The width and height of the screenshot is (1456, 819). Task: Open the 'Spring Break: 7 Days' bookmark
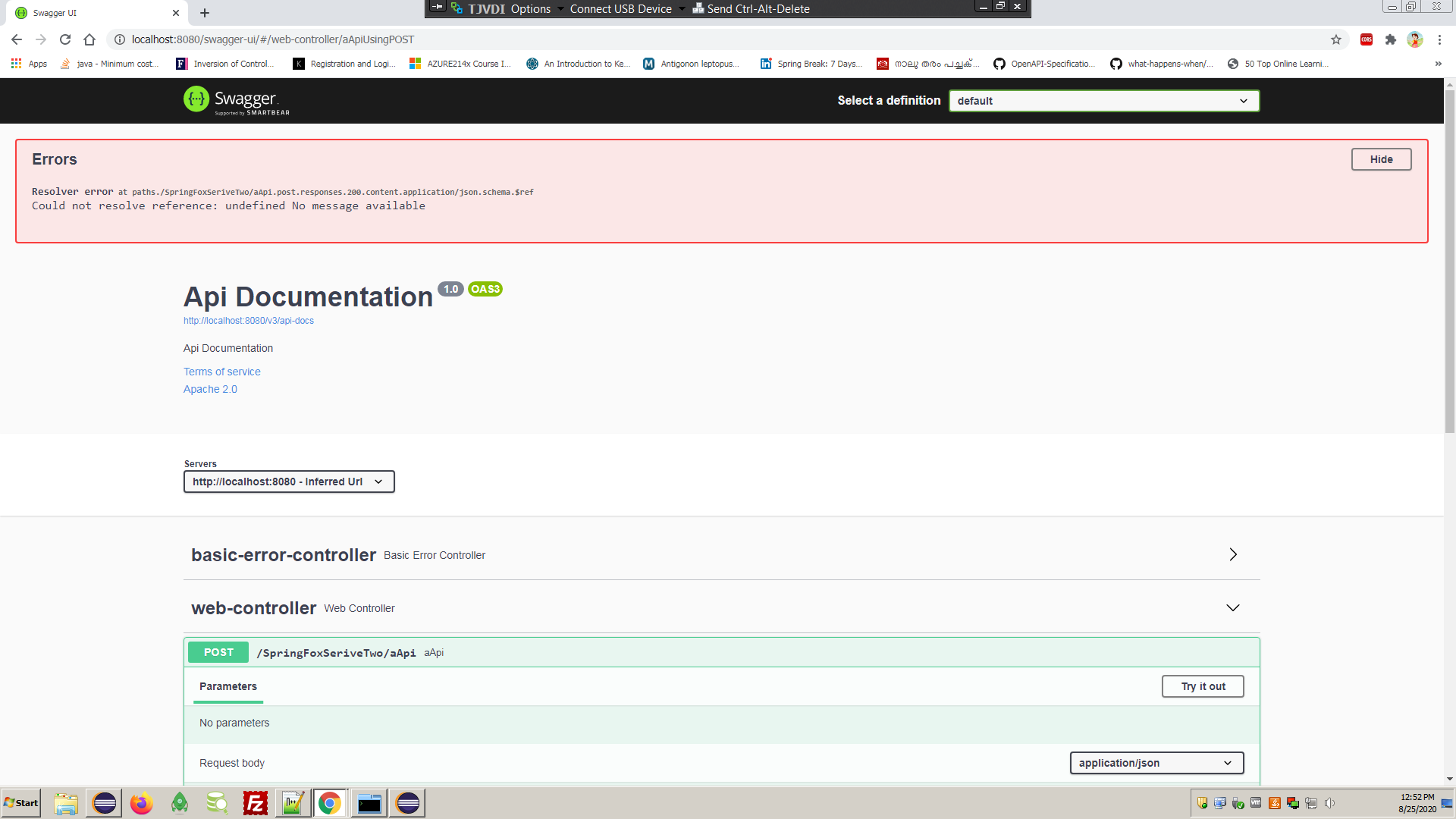(x=811, y=64)
